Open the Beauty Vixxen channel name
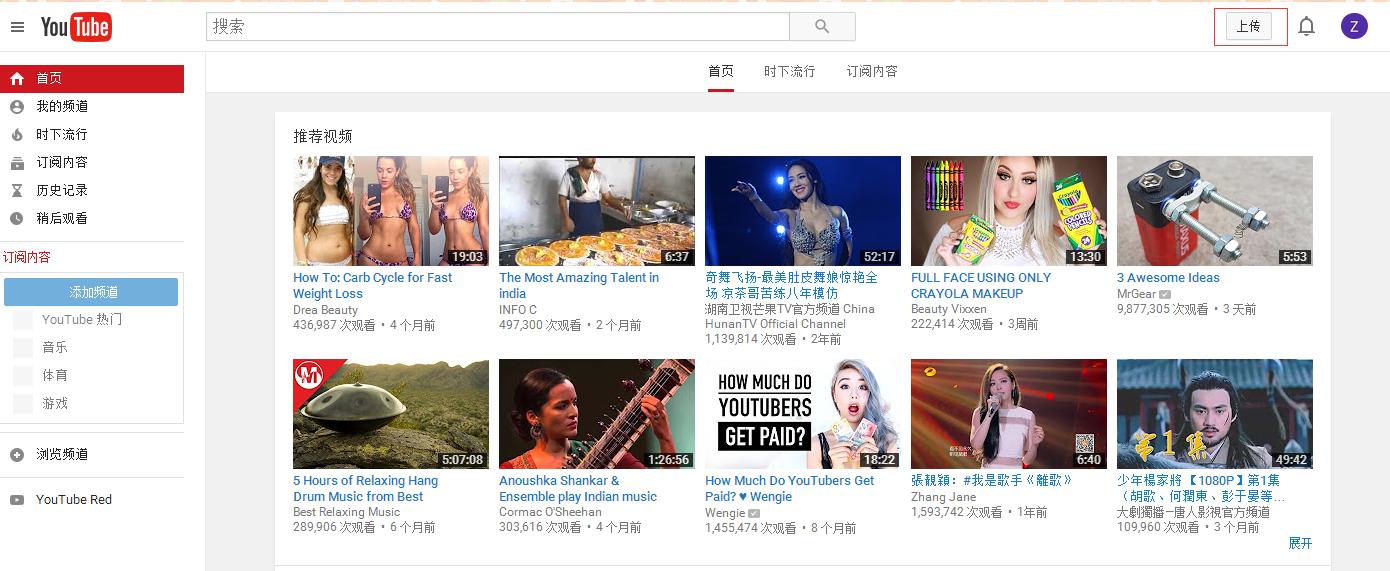This screenshot has height=571, width=1390. point(949,310)
